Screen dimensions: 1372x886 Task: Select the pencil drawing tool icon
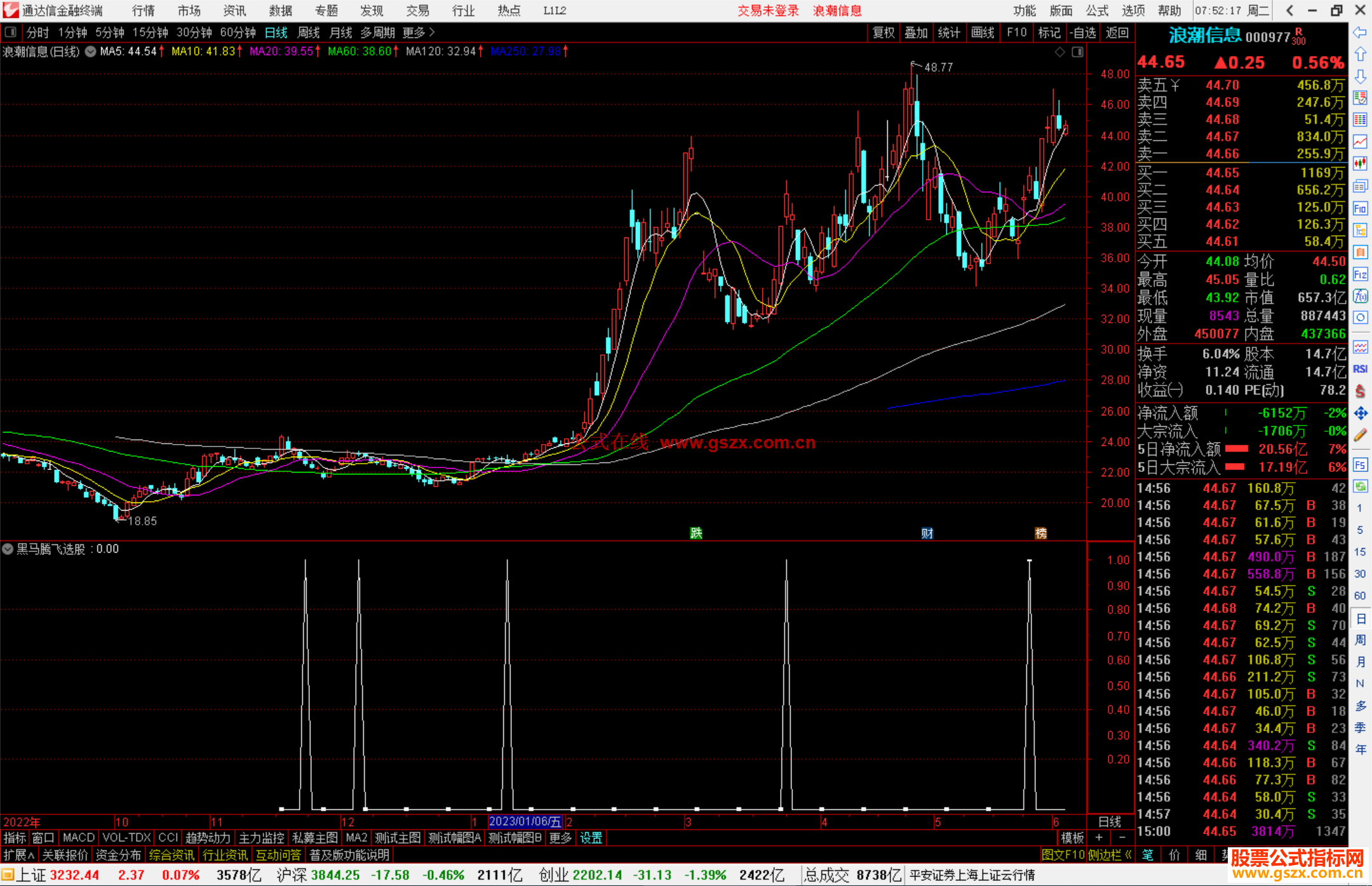point(1360,435)
